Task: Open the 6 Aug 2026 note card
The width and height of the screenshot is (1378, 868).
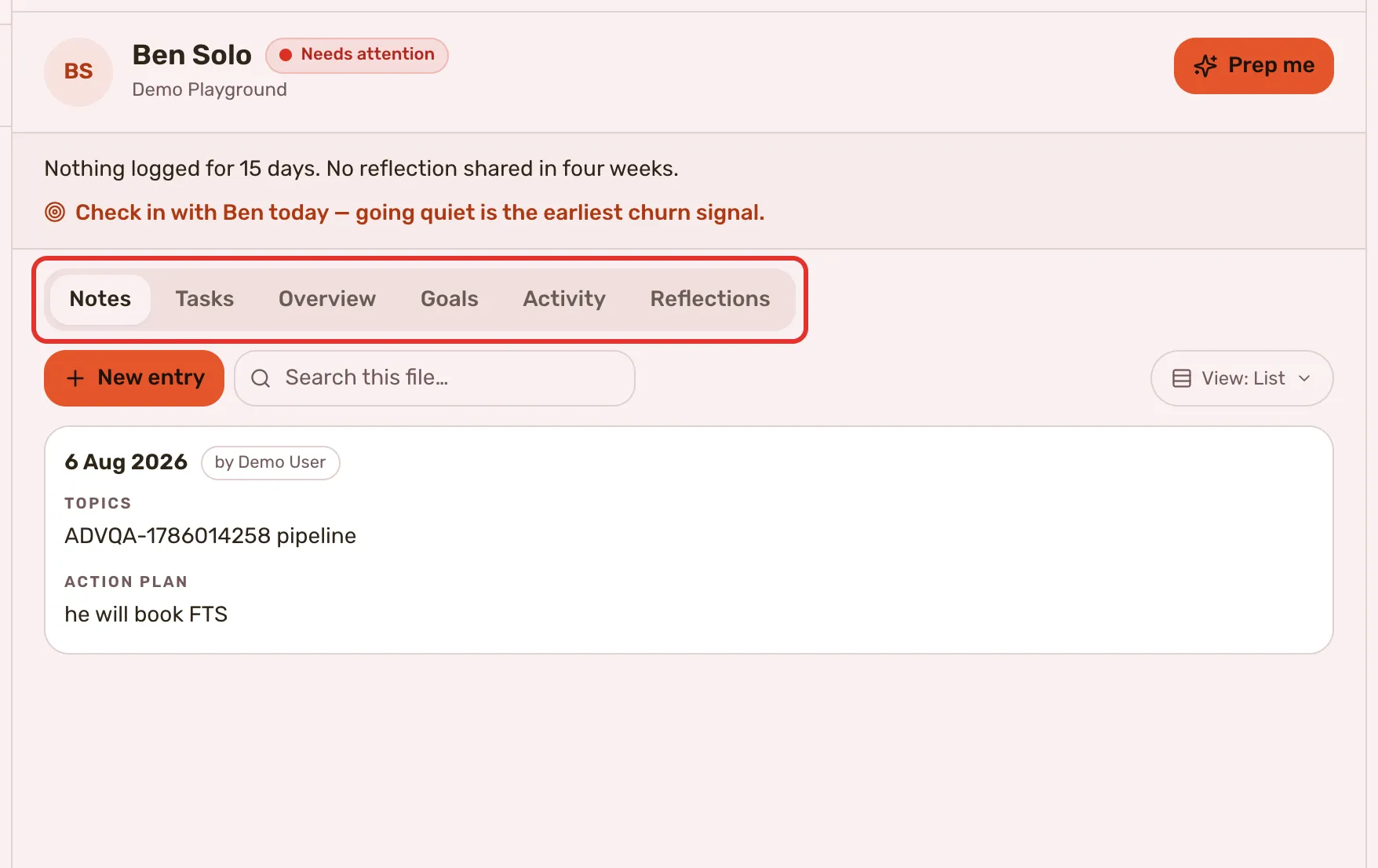Action: tap(689, 540)
